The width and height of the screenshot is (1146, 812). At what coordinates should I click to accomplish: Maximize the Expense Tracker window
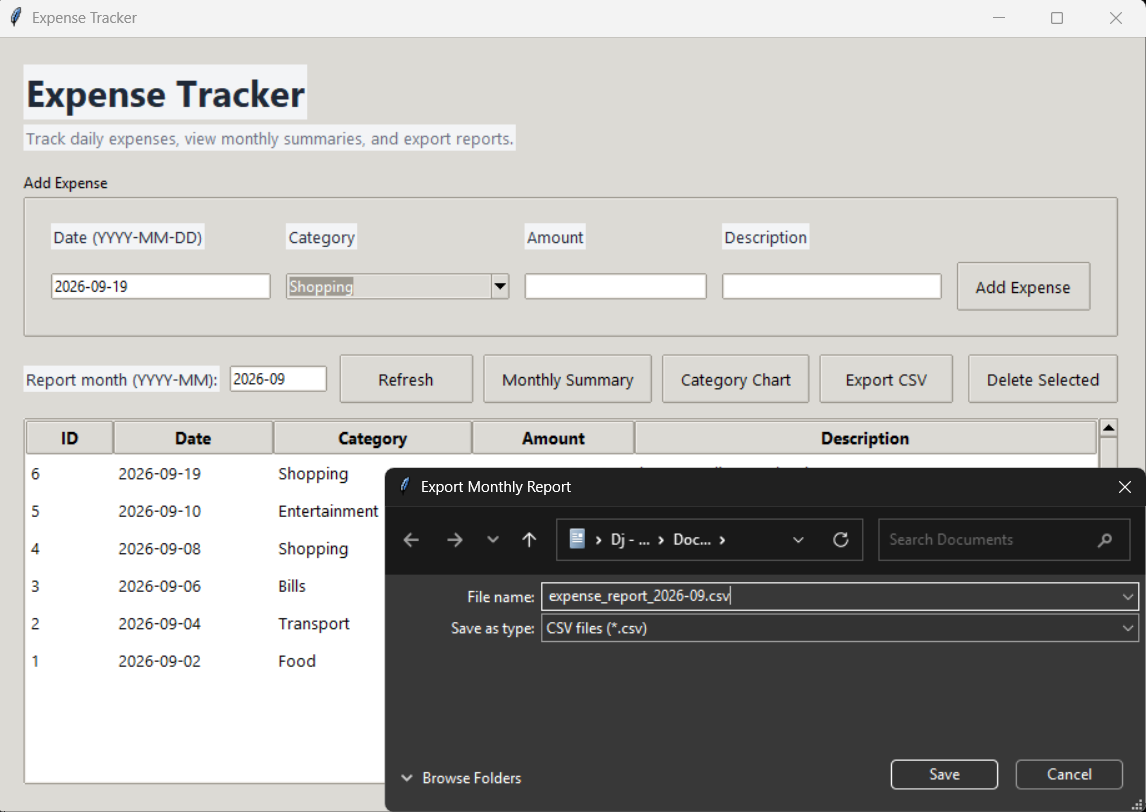[1057, 18]
